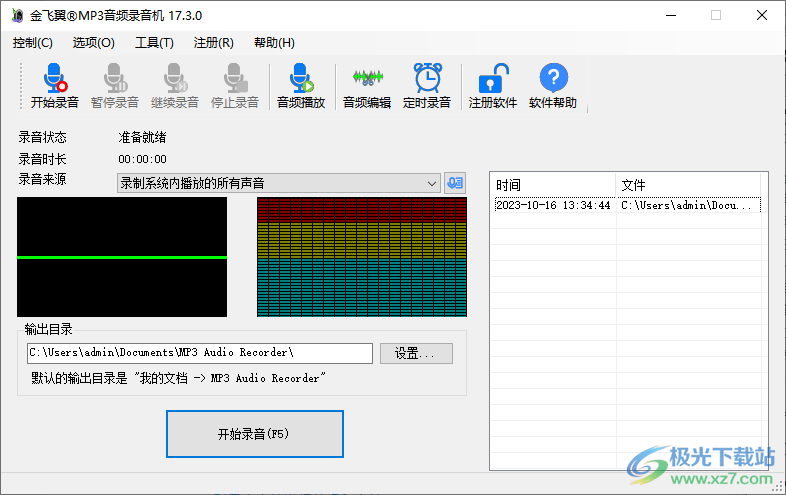
Task: Open the 控制(C) menu
Action: click(33, 43)
